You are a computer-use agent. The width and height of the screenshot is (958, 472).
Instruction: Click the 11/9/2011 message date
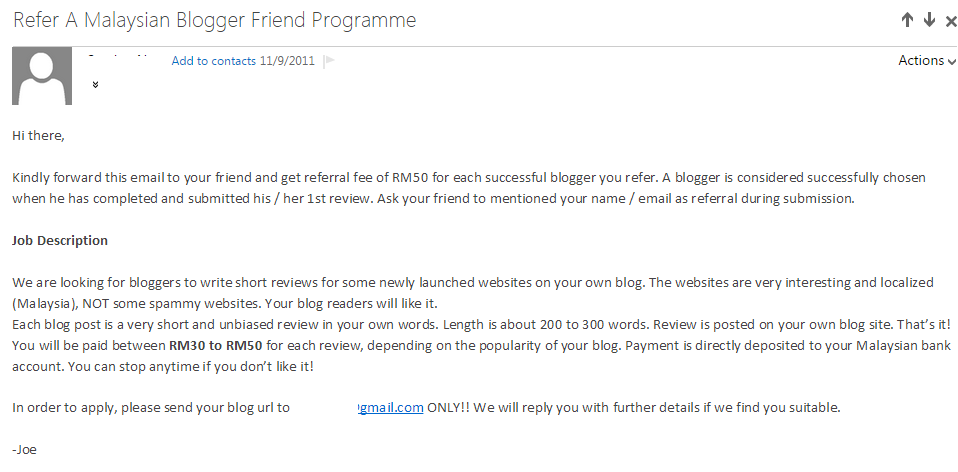pyautogui.click(x=287, y=61)
